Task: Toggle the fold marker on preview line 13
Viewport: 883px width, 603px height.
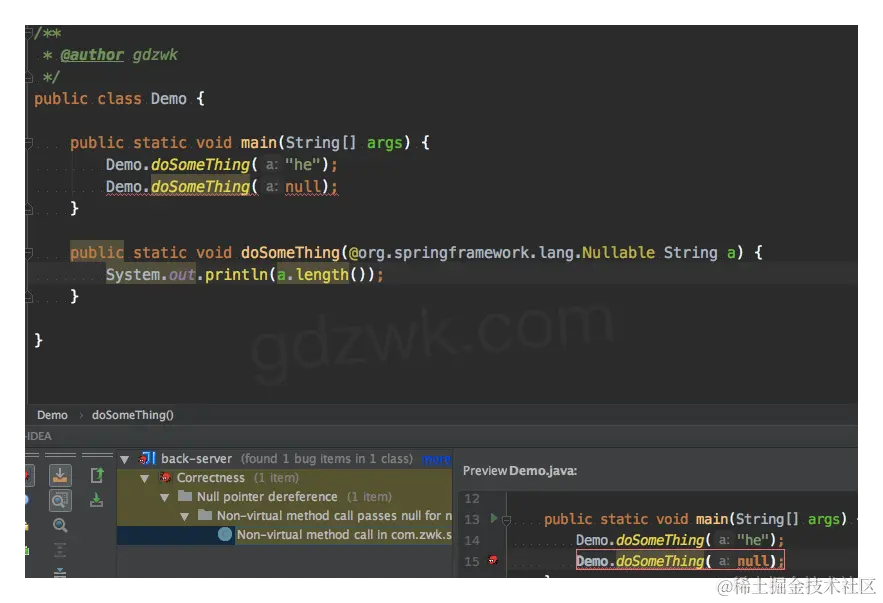Action: [506, 520]
